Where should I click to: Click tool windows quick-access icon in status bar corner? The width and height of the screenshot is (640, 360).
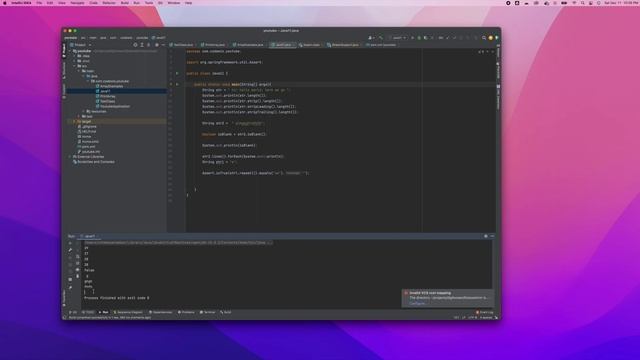click(x=64, y=318)
